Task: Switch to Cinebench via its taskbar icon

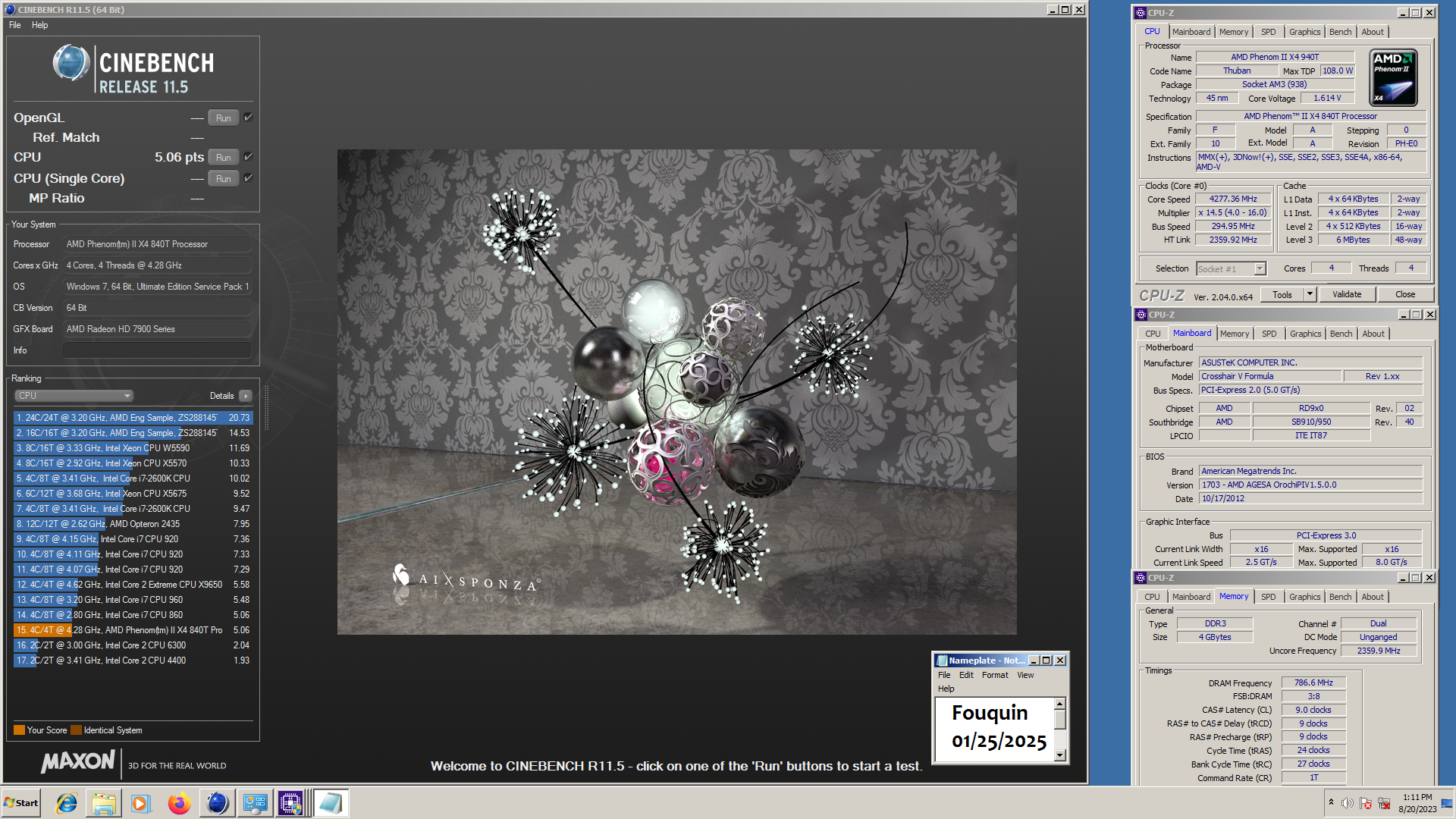Action: (217, 803)
